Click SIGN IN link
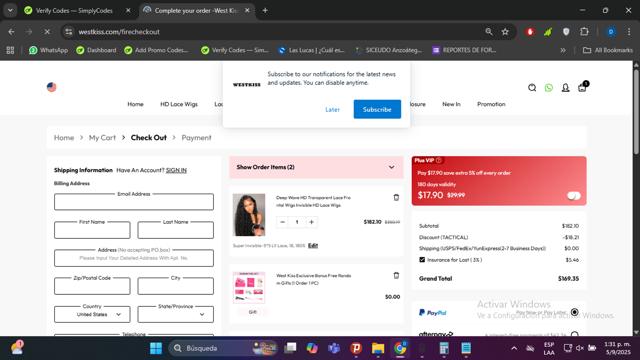 [x=176, y=170]
